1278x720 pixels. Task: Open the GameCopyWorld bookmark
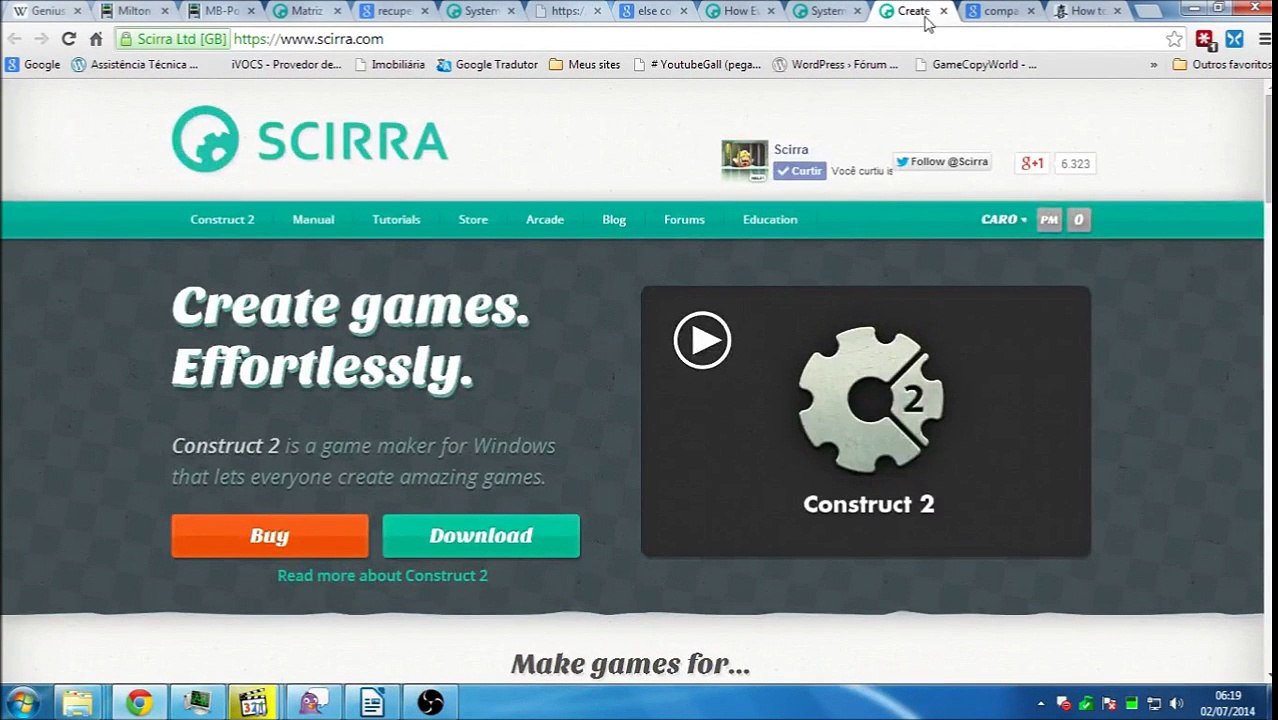coord(975,64)
